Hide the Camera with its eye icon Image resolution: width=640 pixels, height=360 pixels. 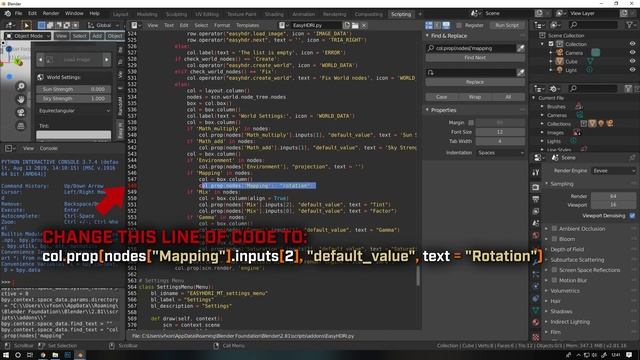(632, 53)
